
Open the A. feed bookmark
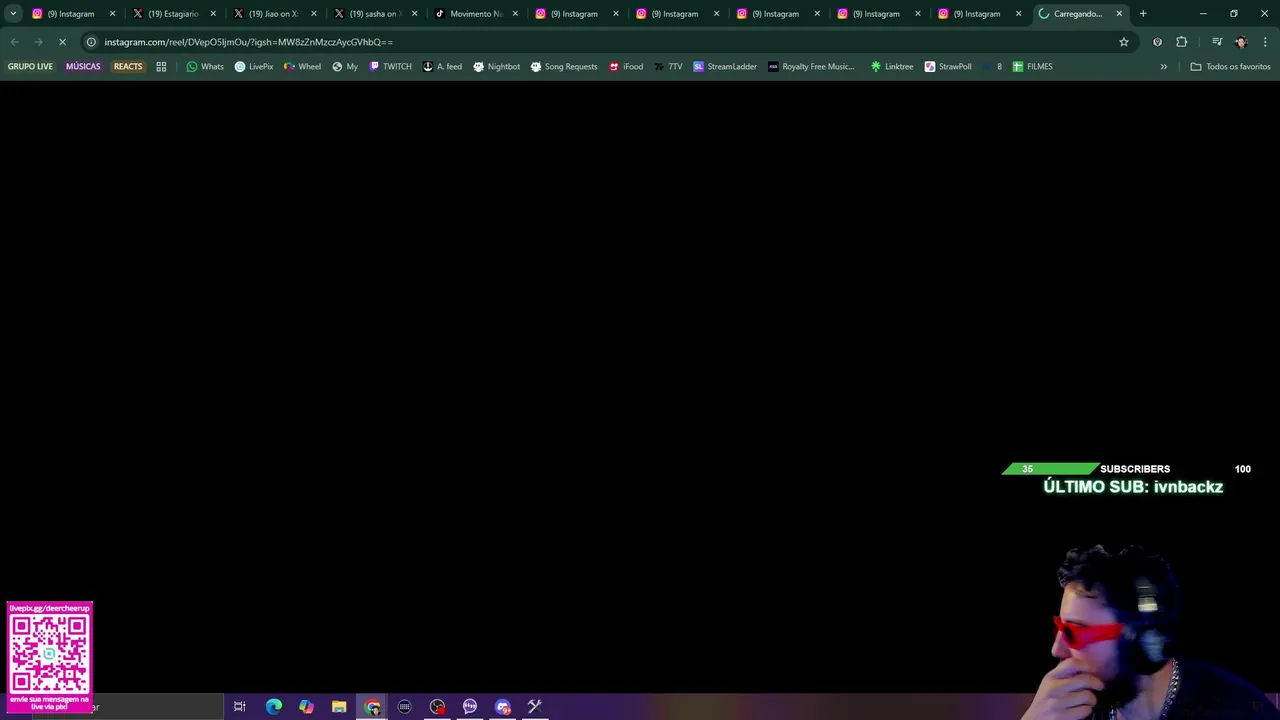(x=442, y=66)
